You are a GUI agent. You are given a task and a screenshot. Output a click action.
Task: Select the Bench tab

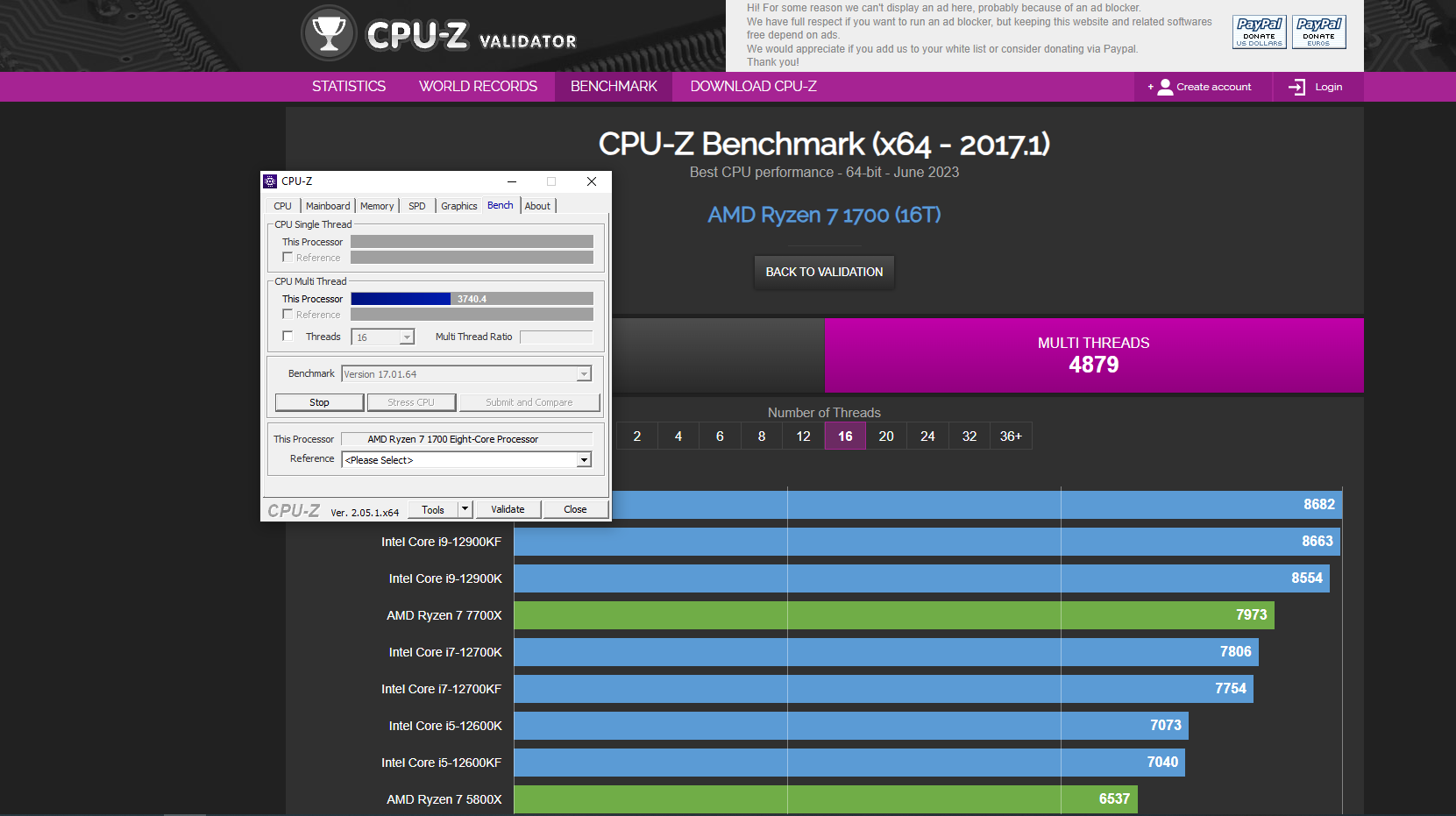[501, 205]
